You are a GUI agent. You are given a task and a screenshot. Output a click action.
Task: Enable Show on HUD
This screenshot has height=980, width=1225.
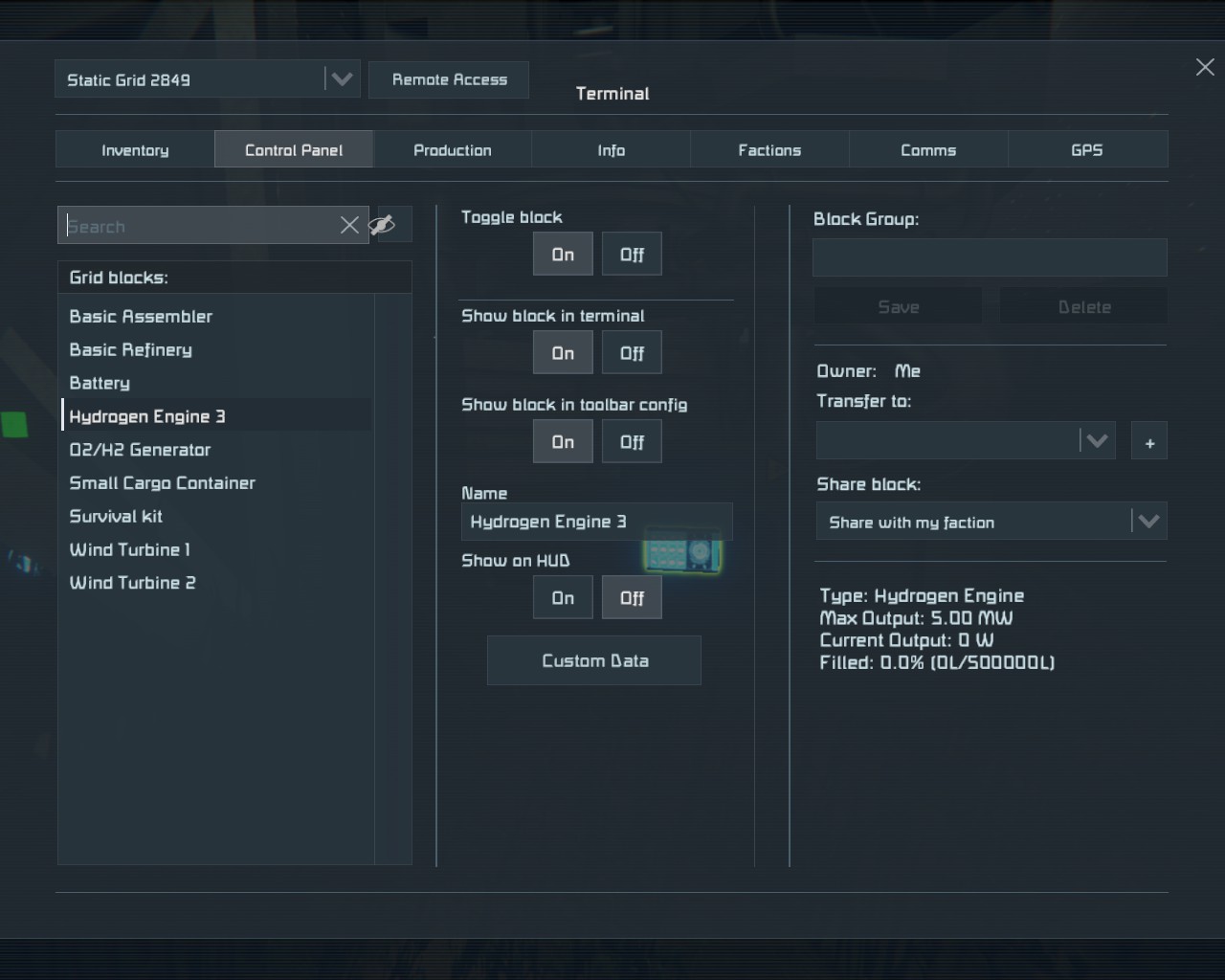coord(563,598)
